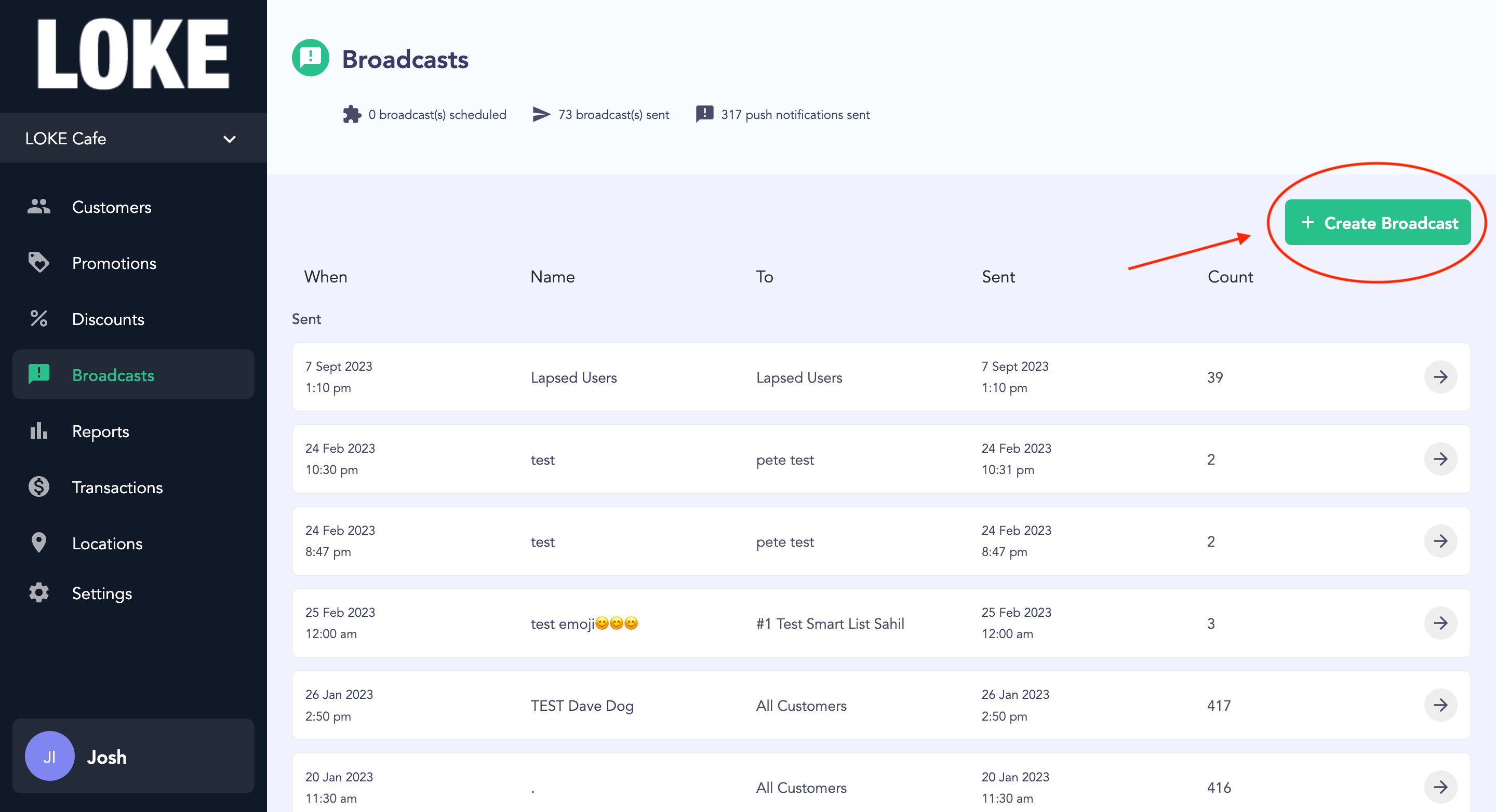Open the 20 Jan 2023 broadcast arrow
The width and height of the screenshot is (1496, 812).
(x=1440, y=787)
